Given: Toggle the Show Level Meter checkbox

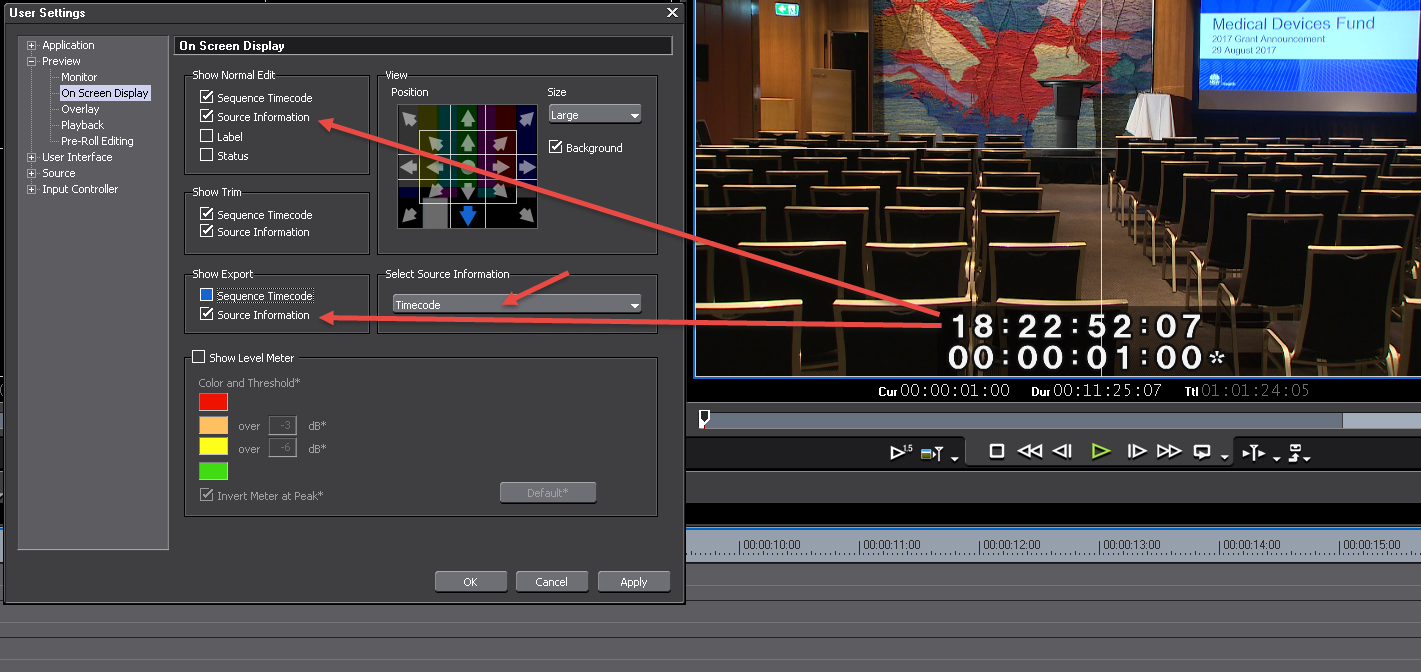Looking at the screenshot, I should click(198, 357).
